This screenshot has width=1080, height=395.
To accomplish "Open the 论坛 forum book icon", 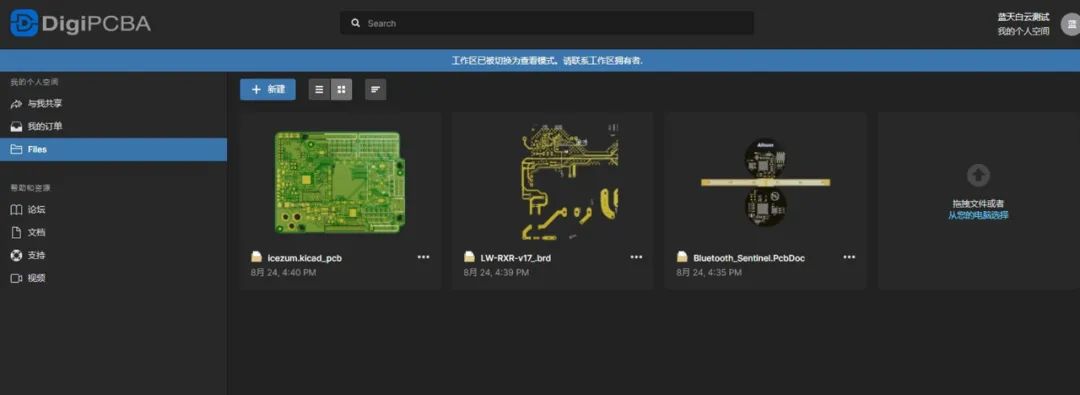I will (x=17, y=210).
